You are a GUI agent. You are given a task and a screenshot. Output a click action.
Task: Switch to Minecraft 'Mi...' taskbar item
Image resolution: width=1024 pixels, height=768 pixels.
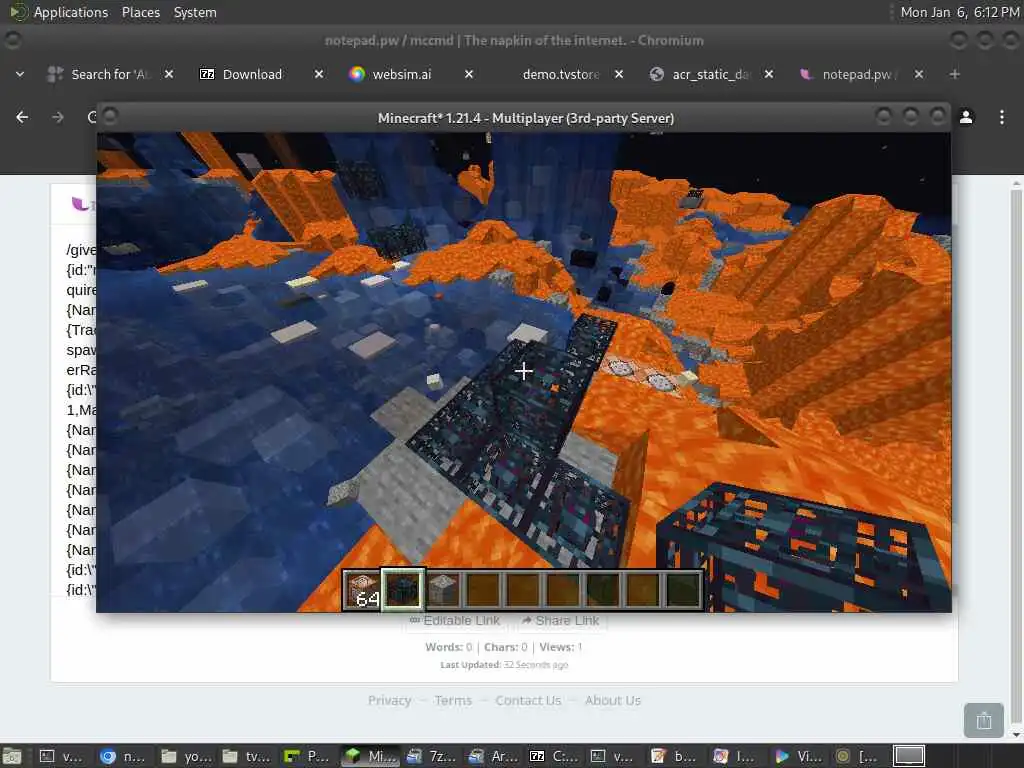point(369,756)
